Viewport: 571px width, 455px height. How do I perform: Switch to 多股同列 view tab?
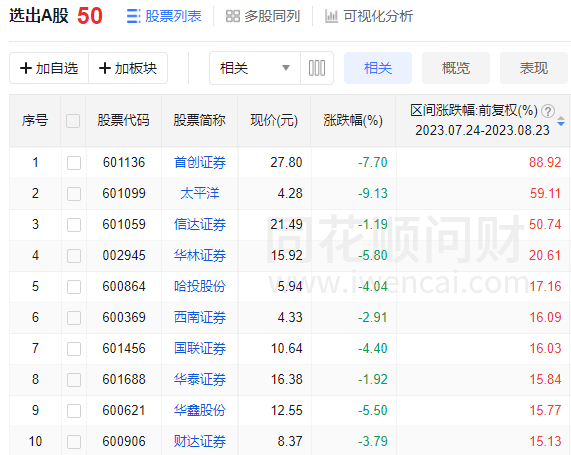click(x=263, y=16)
